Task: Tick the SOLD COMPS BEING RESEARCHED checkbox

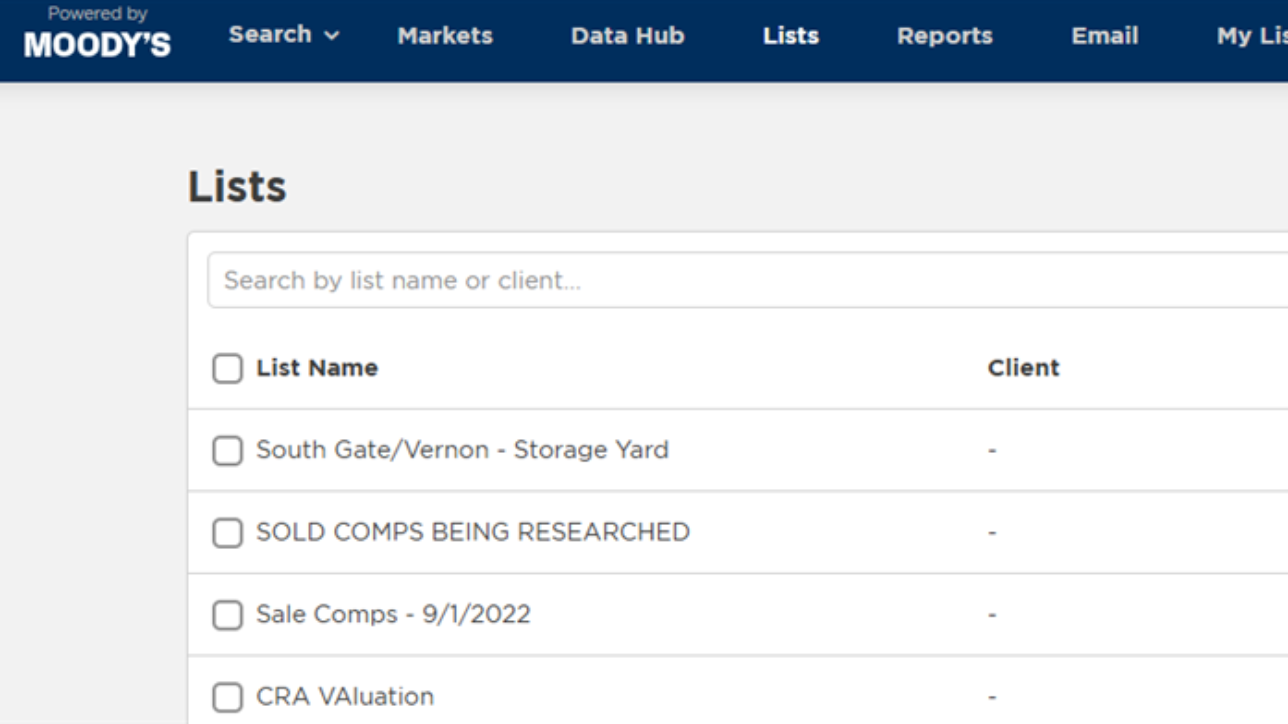Action: tap(227, 533)
